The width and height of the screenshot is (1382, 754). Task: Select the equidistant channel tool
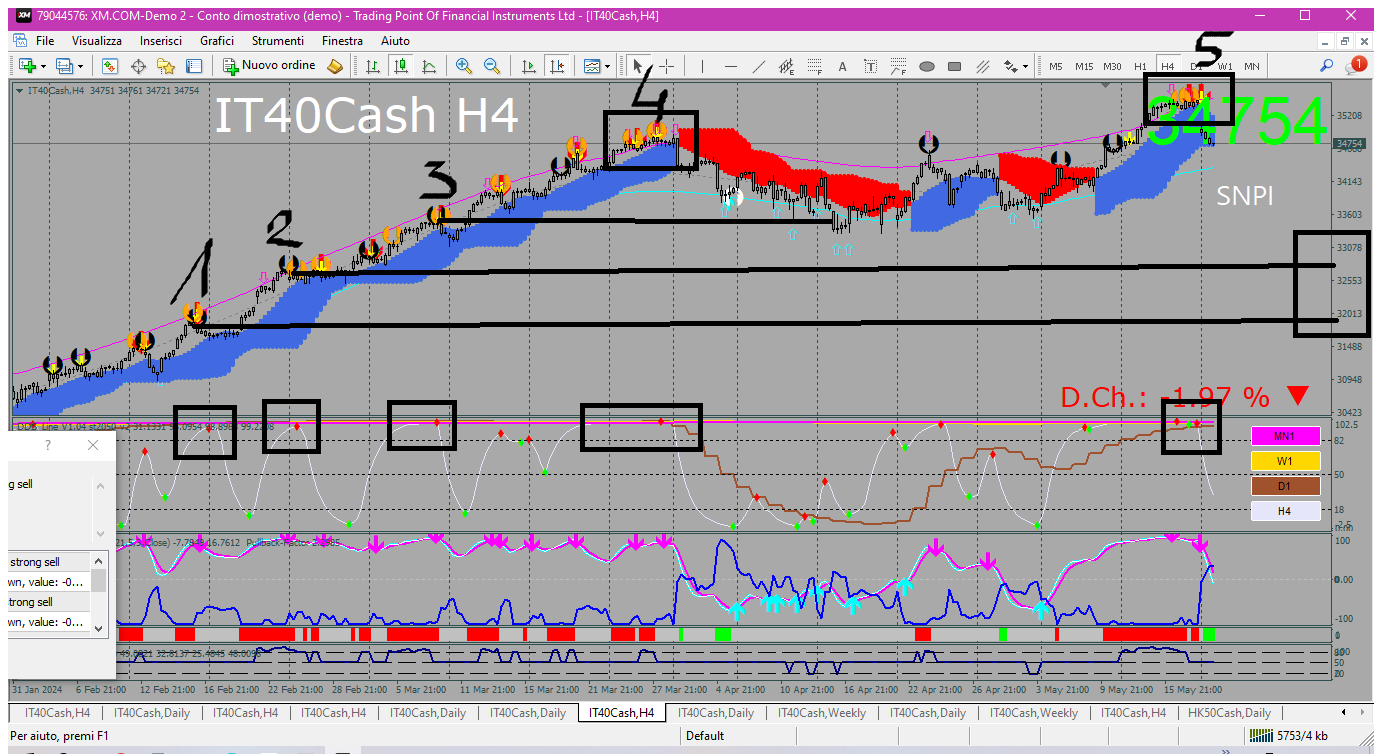click(x=787, y=66)
